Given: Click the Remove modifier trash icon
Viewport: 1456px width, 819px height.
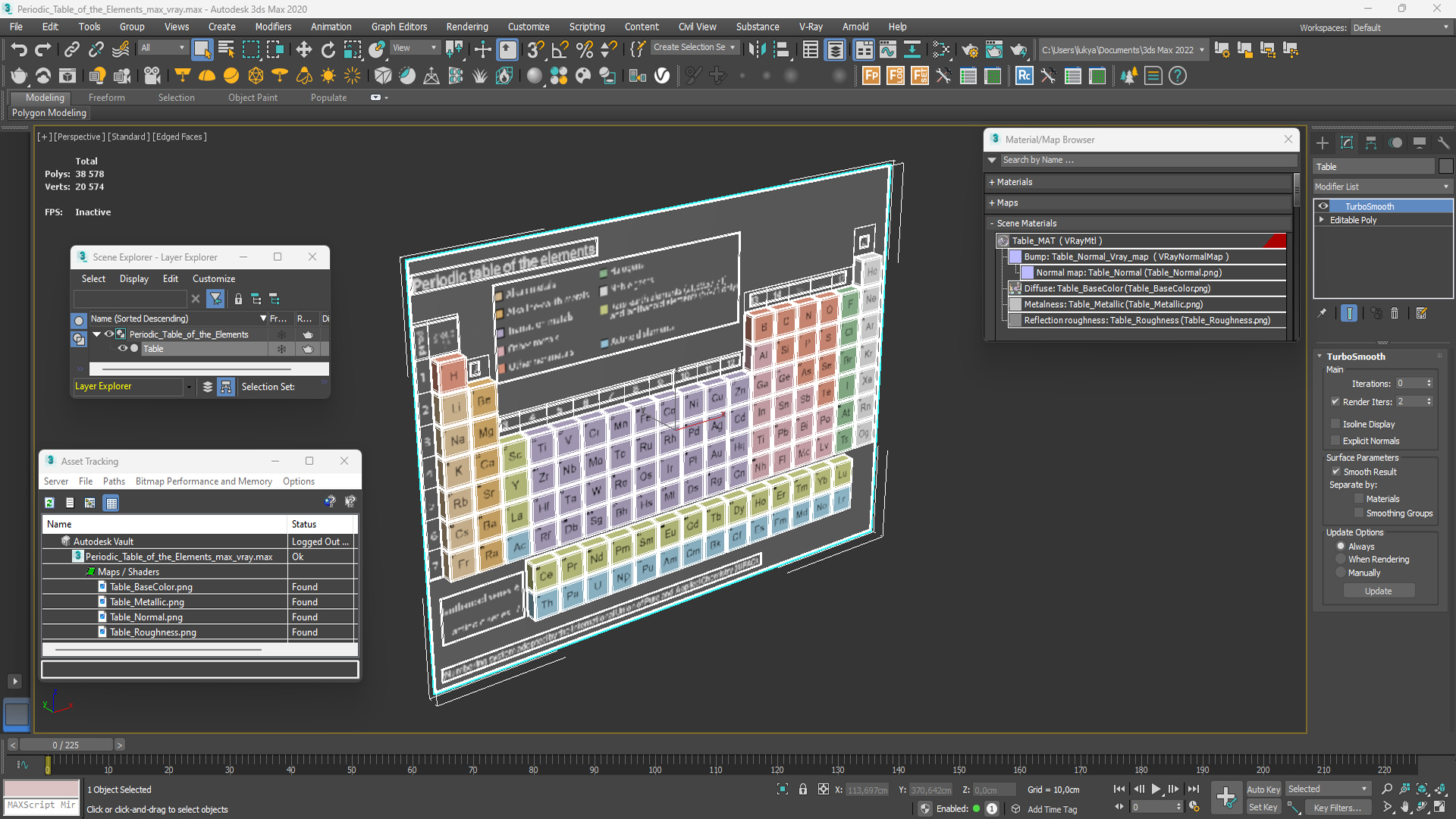Looking at the screenshot, I should pyautogui.click(x=1395, y=313).
